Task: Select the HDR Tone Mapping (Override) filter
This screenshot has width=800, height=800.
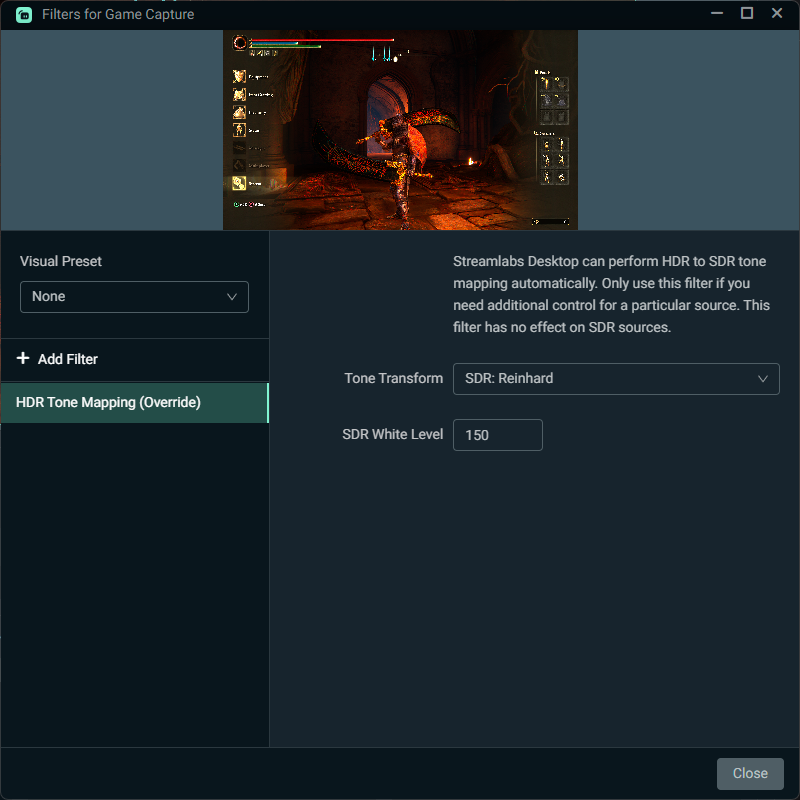Action: (x=134, y=403)
